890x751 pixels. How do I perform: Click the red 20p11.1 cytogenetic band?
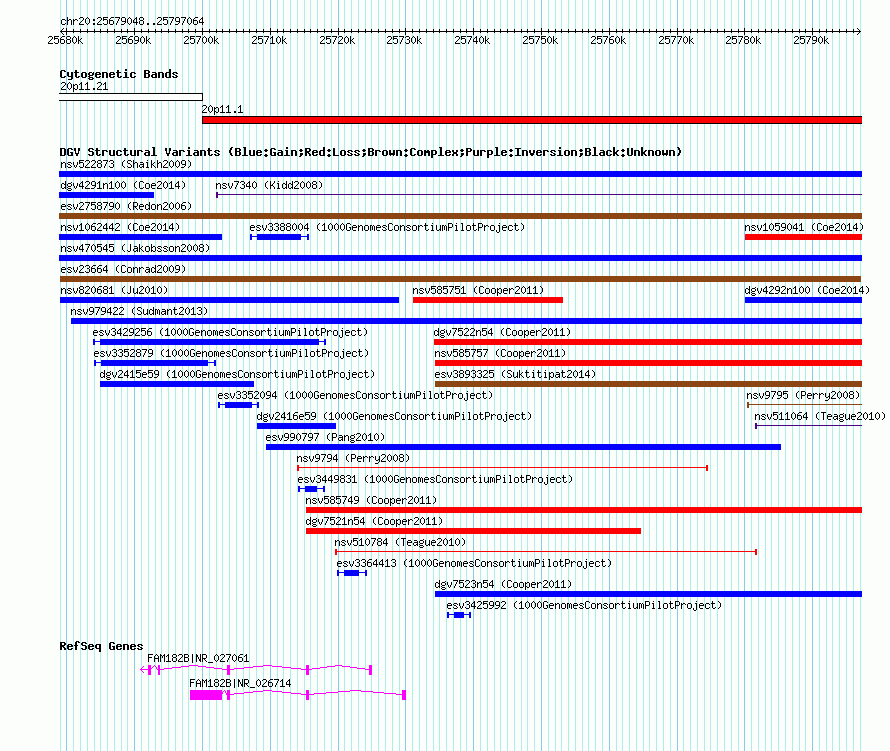(532, 120)
